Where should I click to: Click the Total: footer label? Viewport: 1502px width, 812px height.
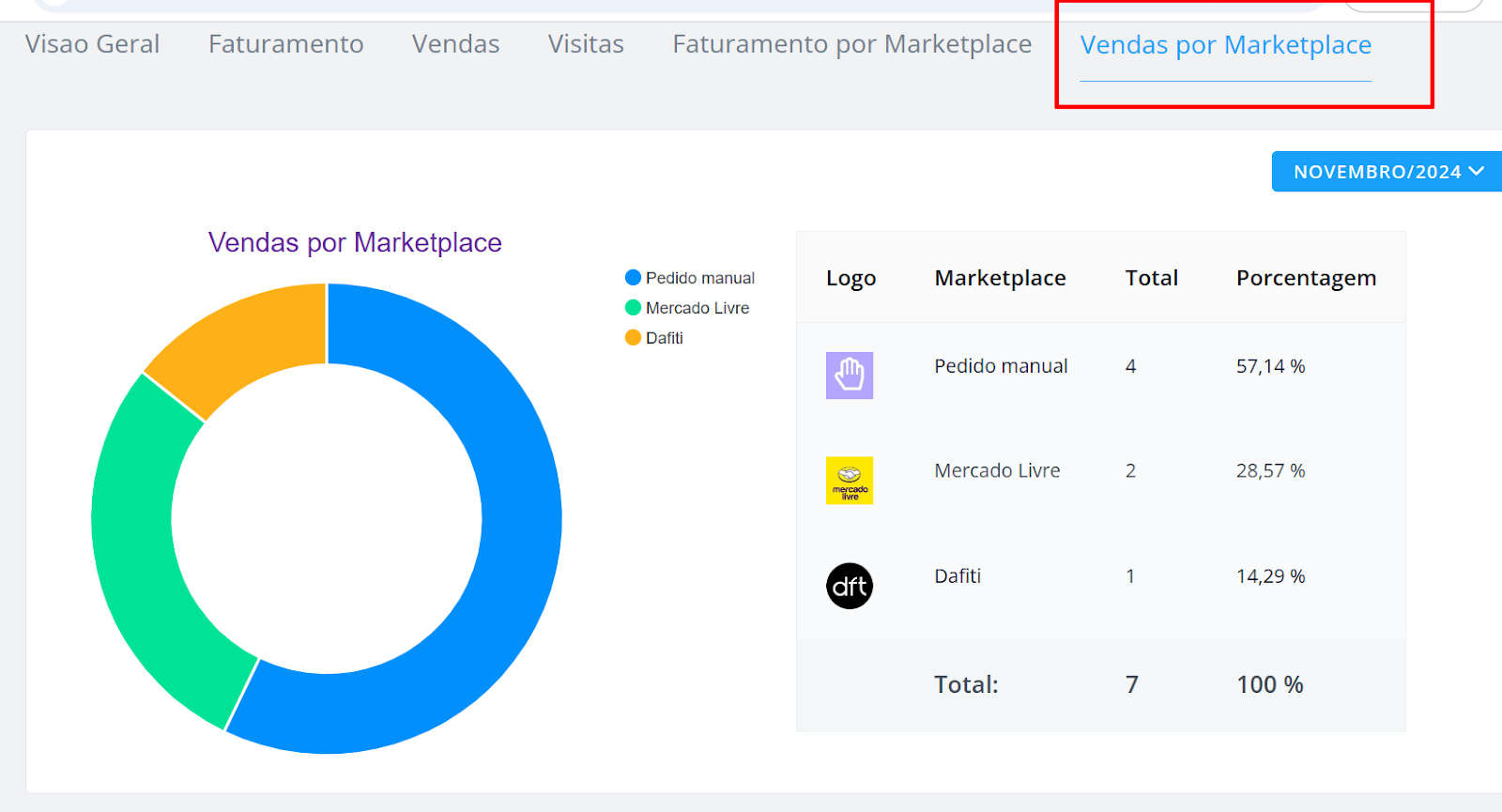point(966,684)
